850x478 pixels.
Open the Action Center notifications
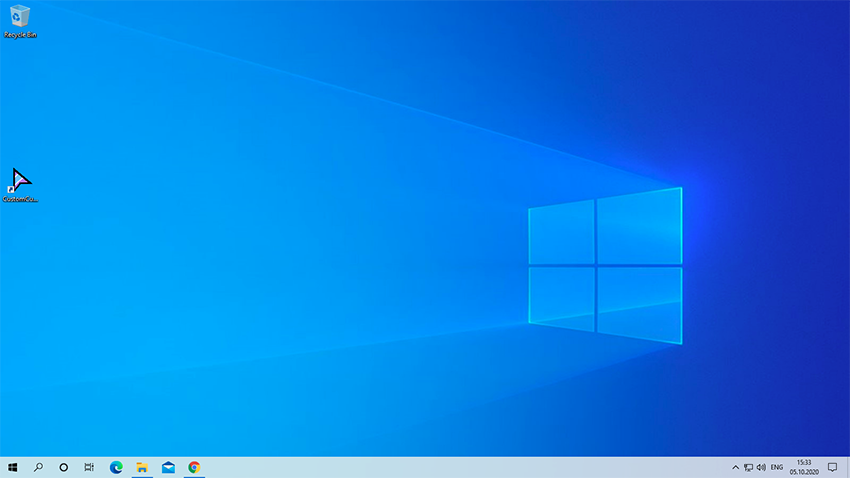pyautogui.click(x=833, y=467)
